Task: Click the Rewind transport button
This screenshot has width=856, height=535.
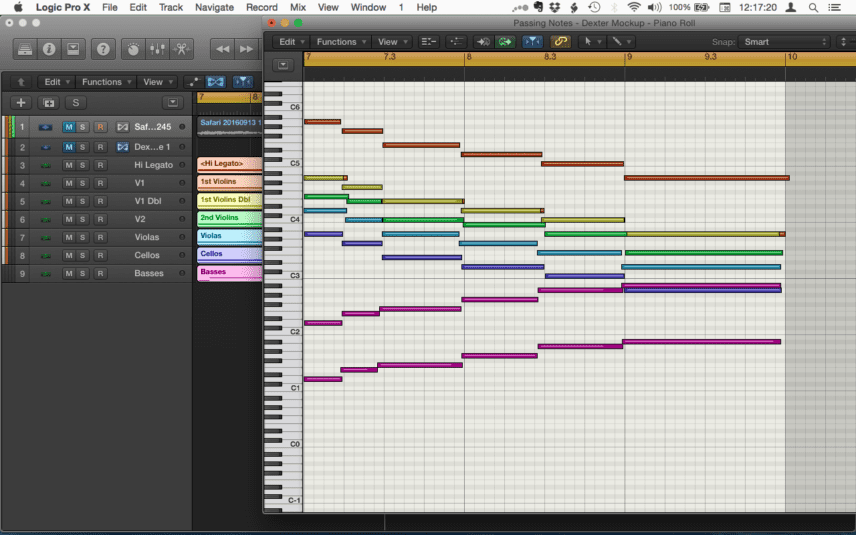Action: pyautogui.click(x=222, y=49)
